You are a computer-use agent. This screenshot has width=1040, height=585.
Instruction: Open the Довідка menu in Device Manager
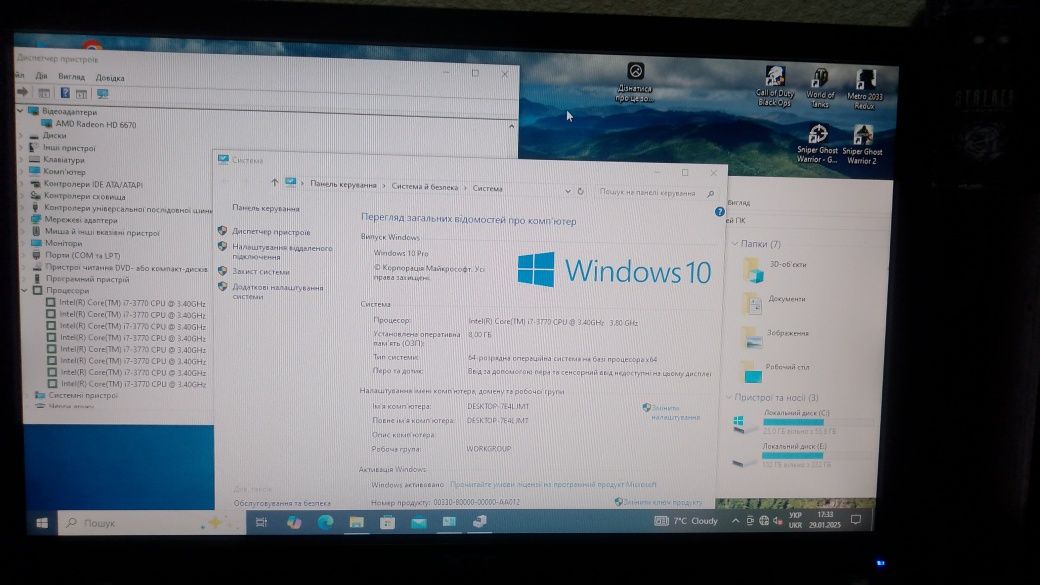click(110, 78)
